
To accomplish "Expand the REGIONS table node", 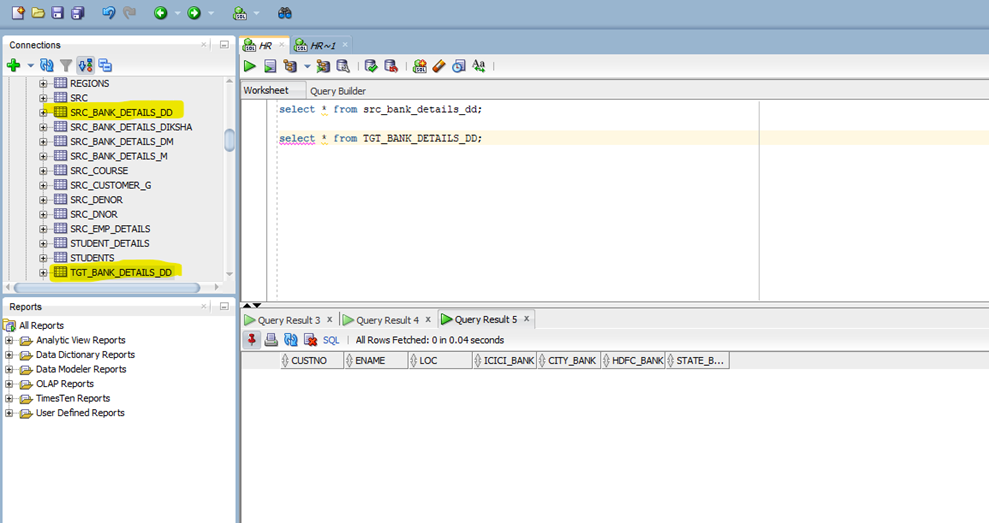I will 43,83.
